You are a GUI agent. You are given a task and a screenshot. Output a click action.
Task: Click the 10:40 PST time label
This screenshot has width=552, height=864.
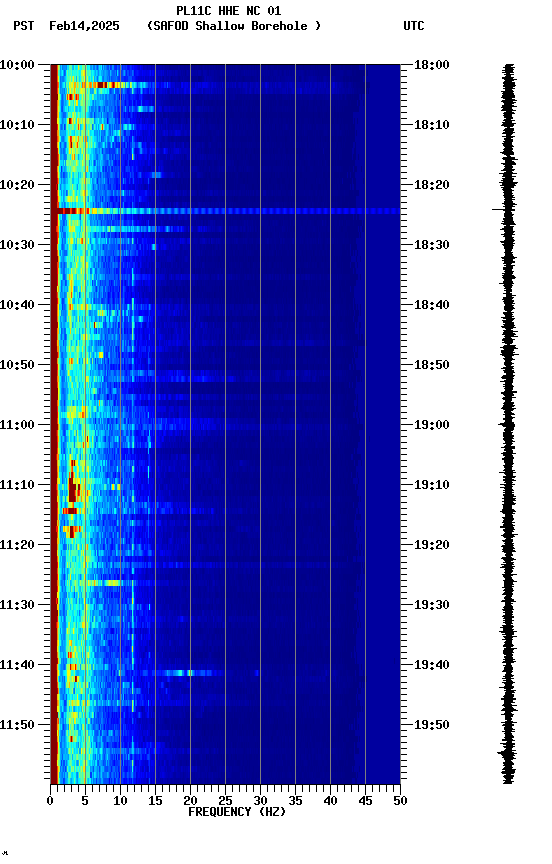click(x=17, y=305)
